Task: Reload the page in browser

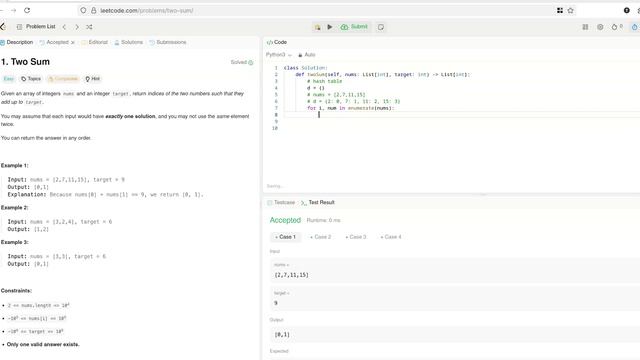Action: [x=27, y=10]
